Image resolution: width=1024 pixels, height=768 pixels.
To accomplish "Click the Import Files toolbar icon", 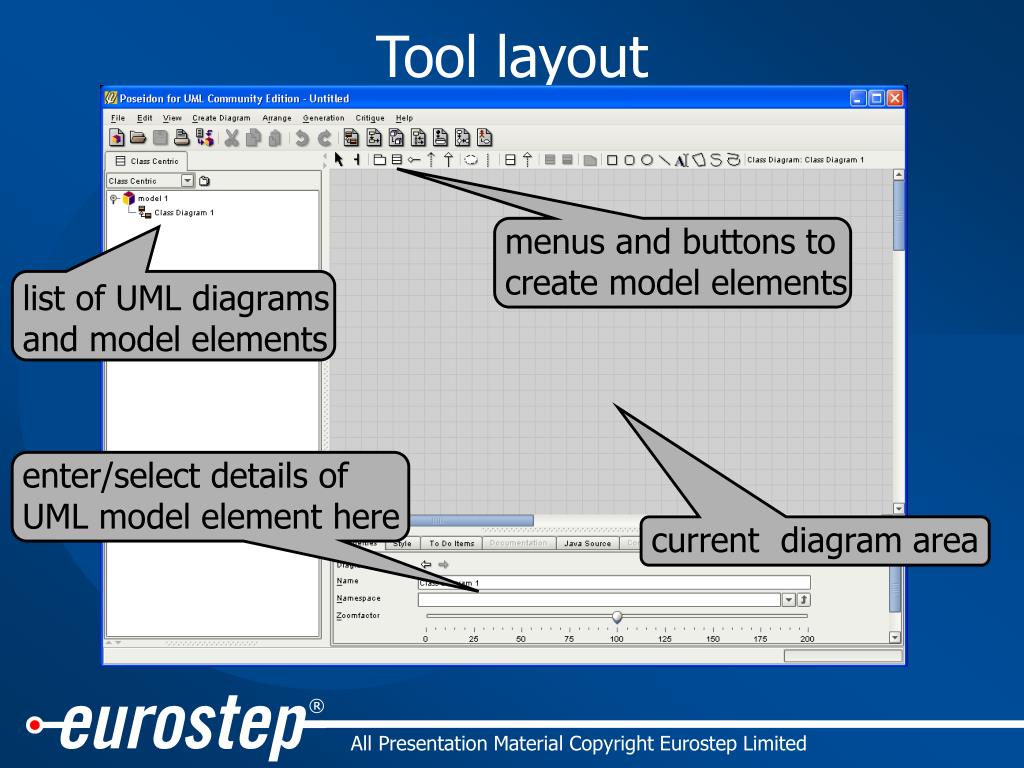I will (205, 137).
